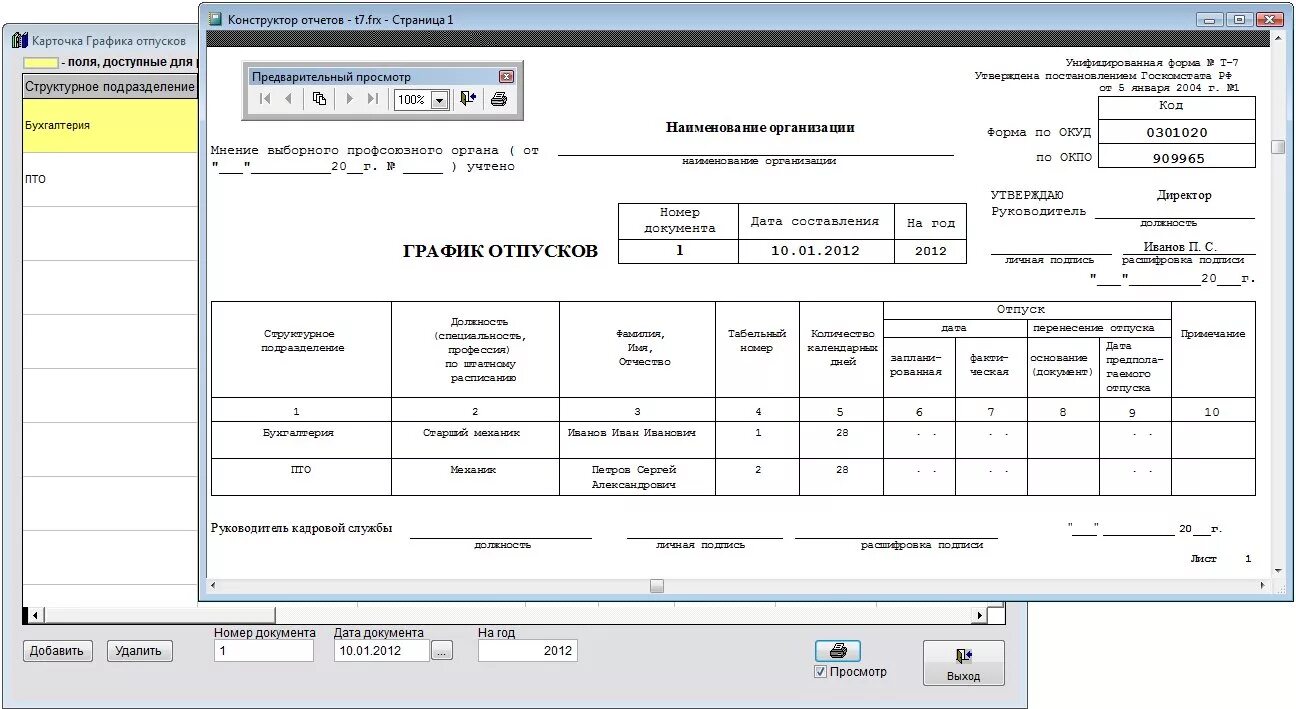Click the ГРАФИК ОТПУСКОВ title
The height and width of the screenshot is (709, 1296).
tap(500, 252)
